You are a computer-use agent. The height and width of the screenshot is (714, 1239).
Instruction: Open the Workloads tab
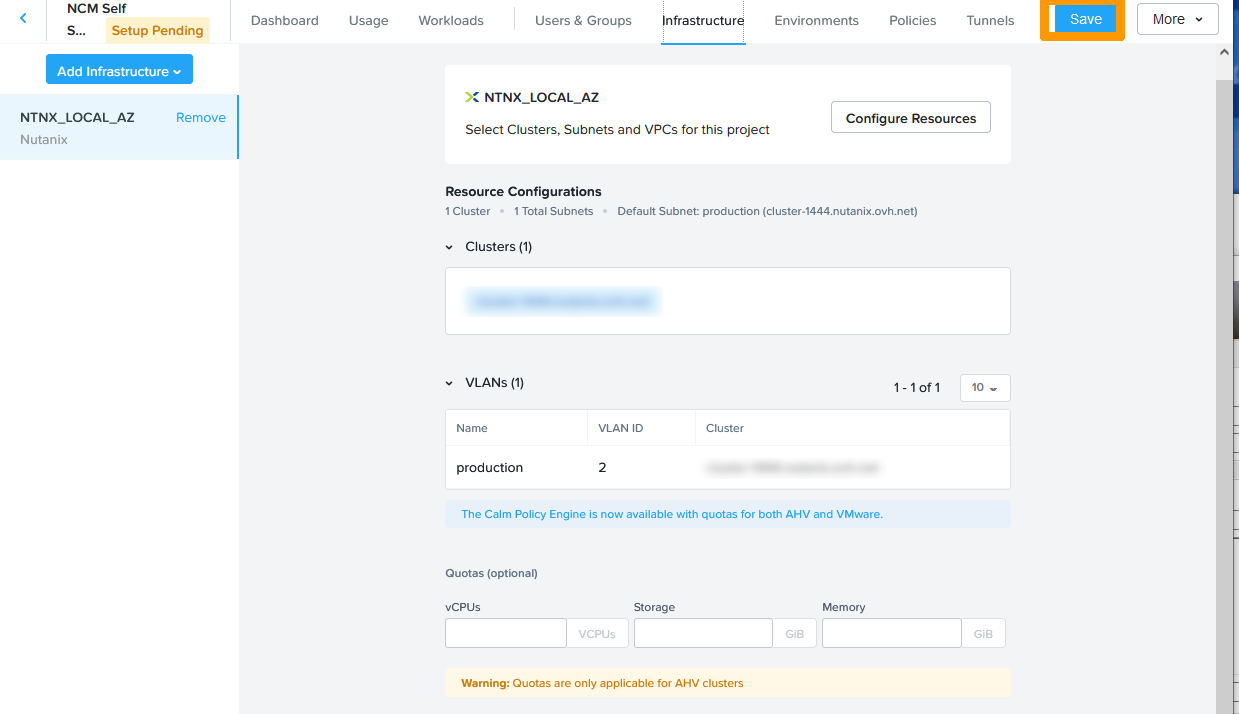pyautogui.click(x=450, y=20)
